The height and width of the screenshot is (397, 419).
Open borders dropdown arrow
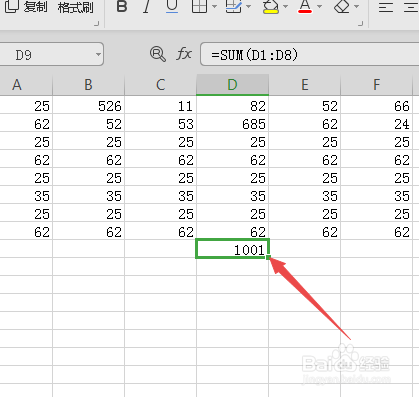coord(214,6)
